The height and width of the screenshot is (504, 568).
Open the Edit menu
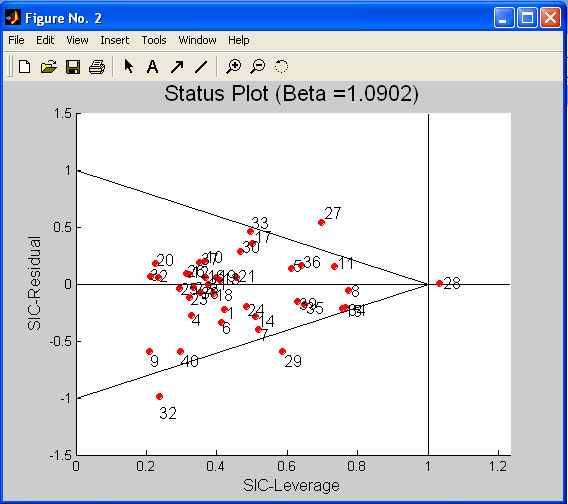pyautogui.click(x=45, y=40)
